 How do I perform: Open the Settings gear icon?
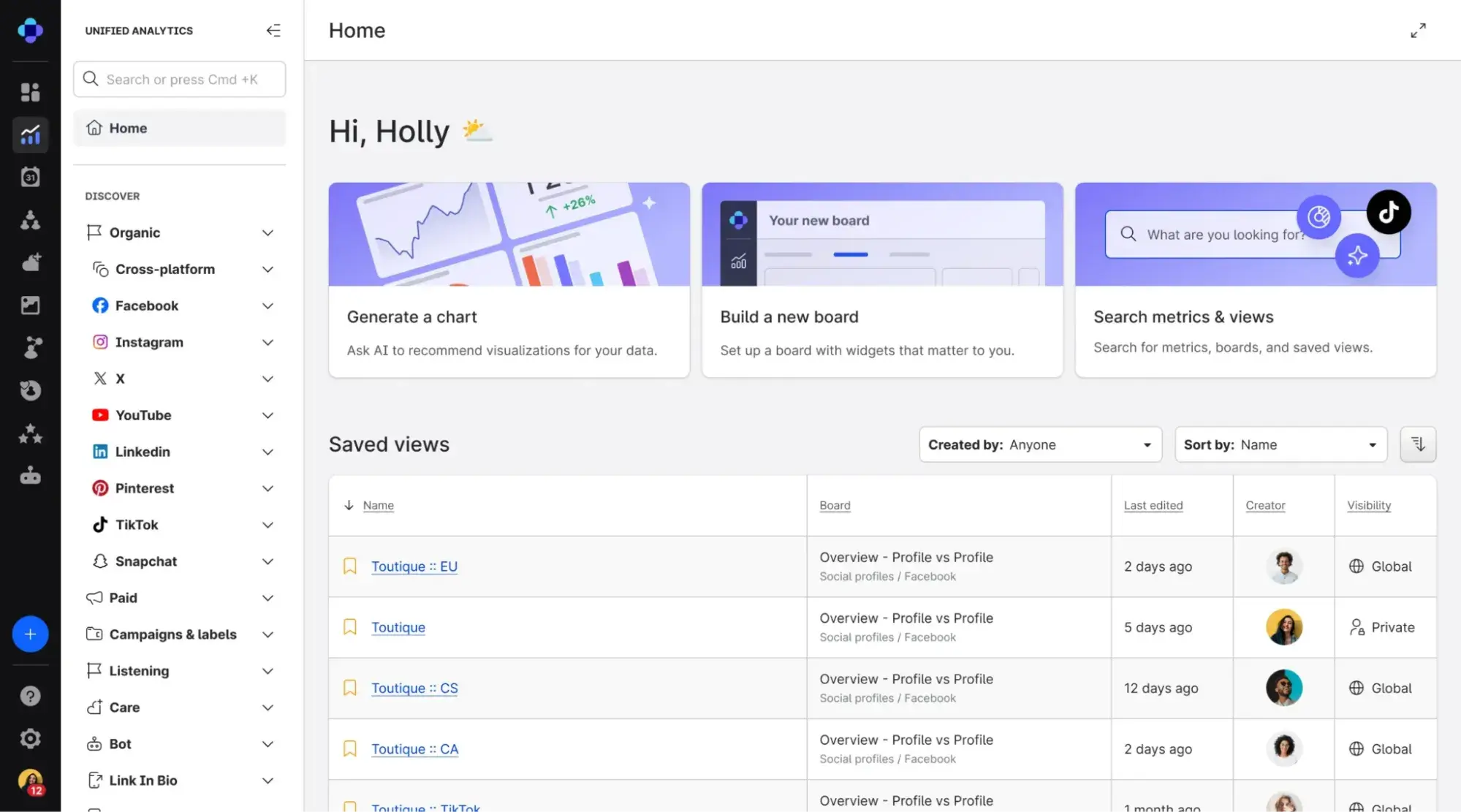coord(30,738)
